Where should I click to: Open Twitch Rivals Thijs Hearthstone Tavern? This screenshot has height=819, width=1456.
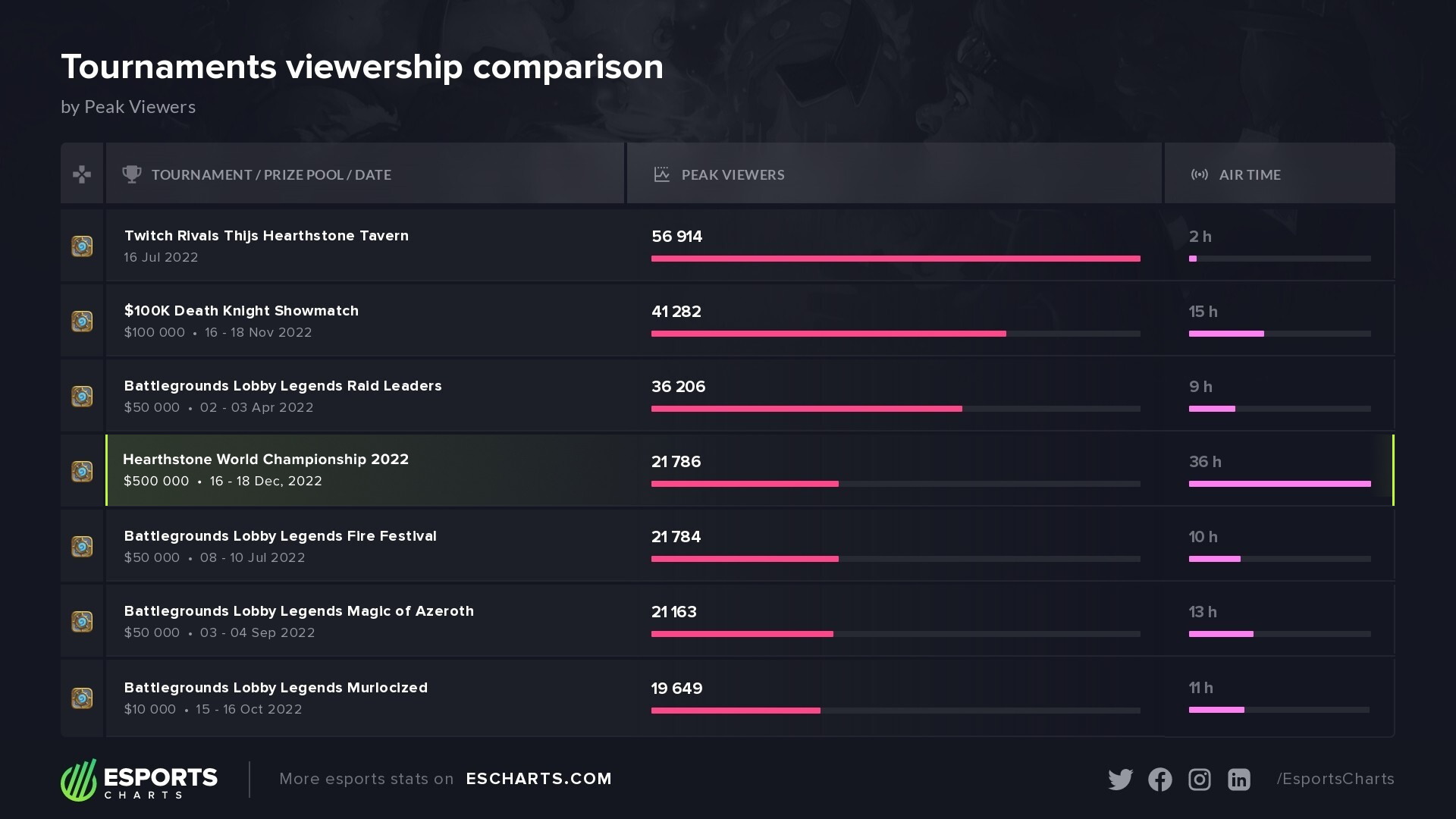click(x=266, y=236)
